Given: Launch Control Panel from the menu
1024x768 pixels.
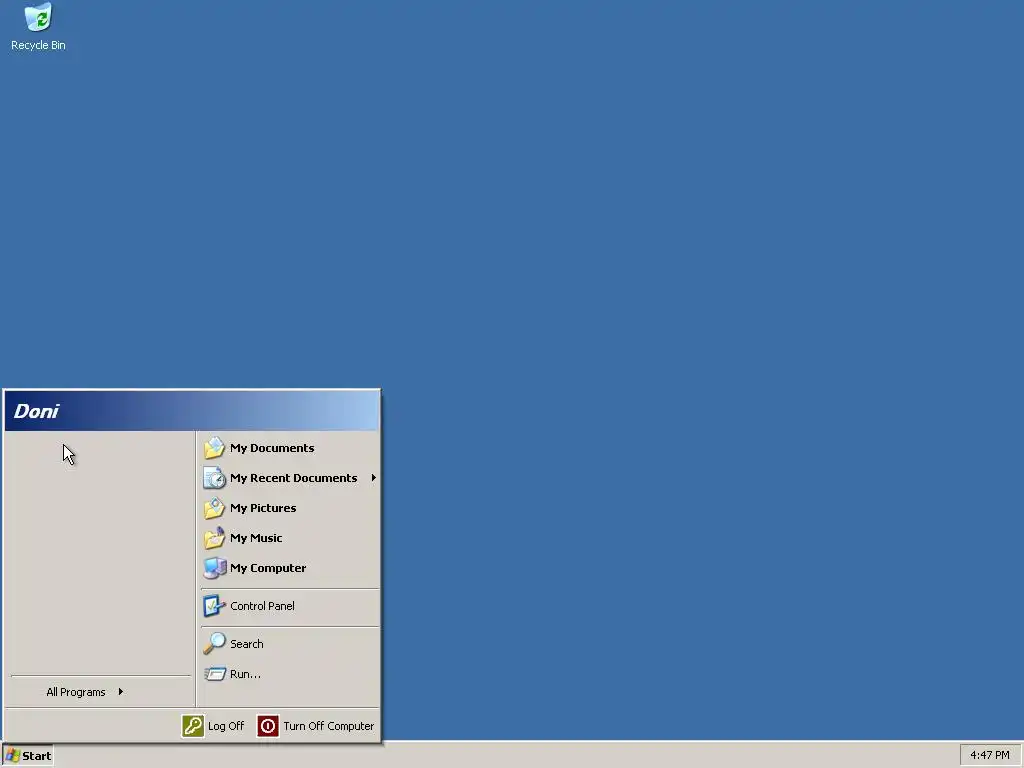Looking at the screenshot, I should point(290,606).
